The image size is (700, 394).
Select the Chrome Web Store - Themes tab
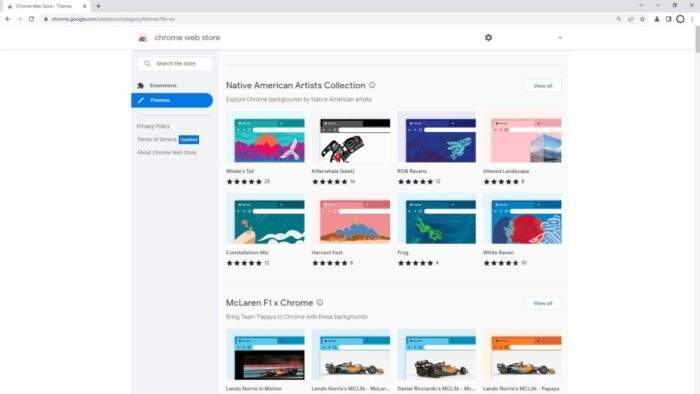pos(46,6)
